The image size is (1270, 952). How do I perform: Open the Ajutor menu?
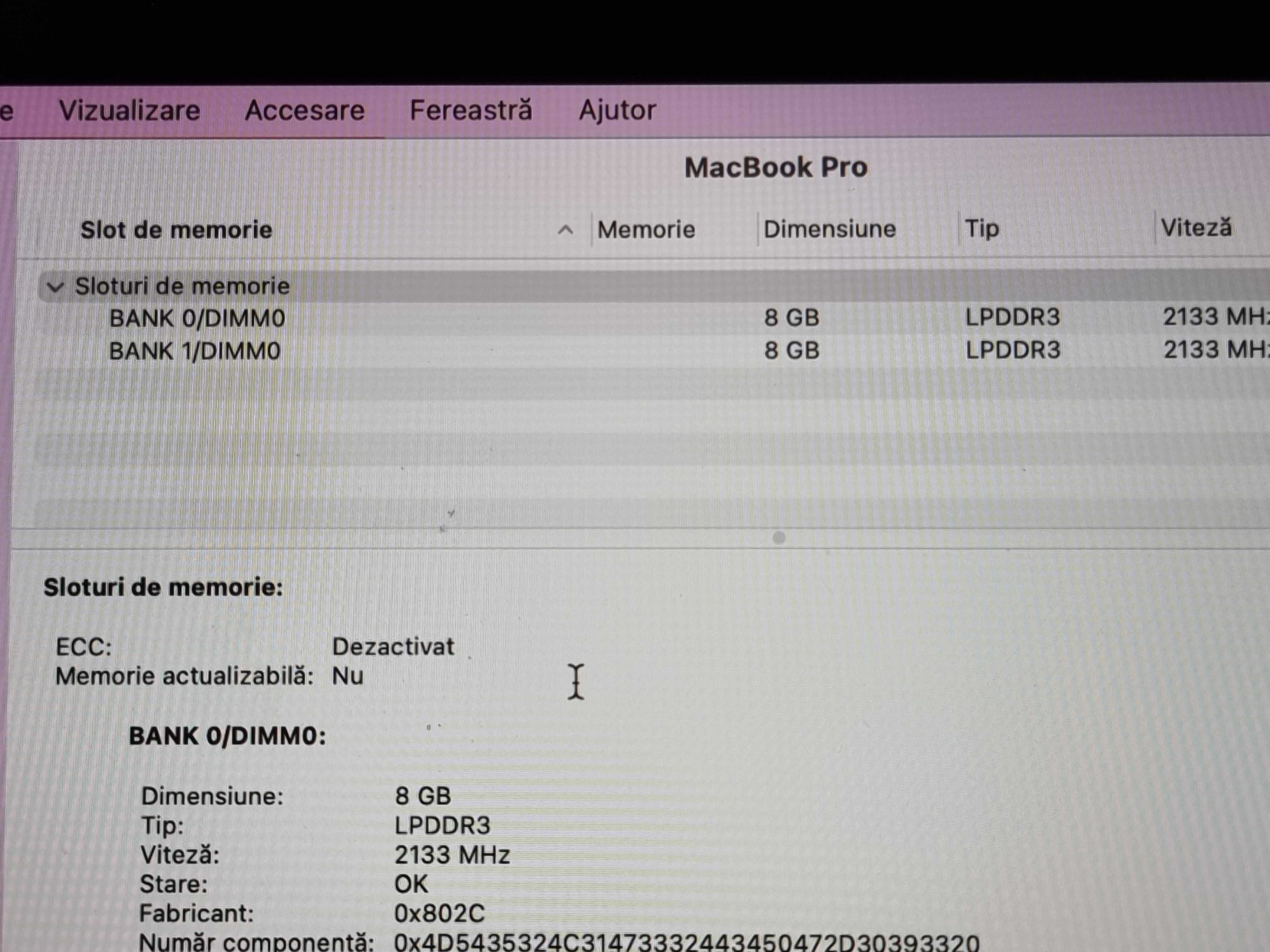(x=617, y=110)
